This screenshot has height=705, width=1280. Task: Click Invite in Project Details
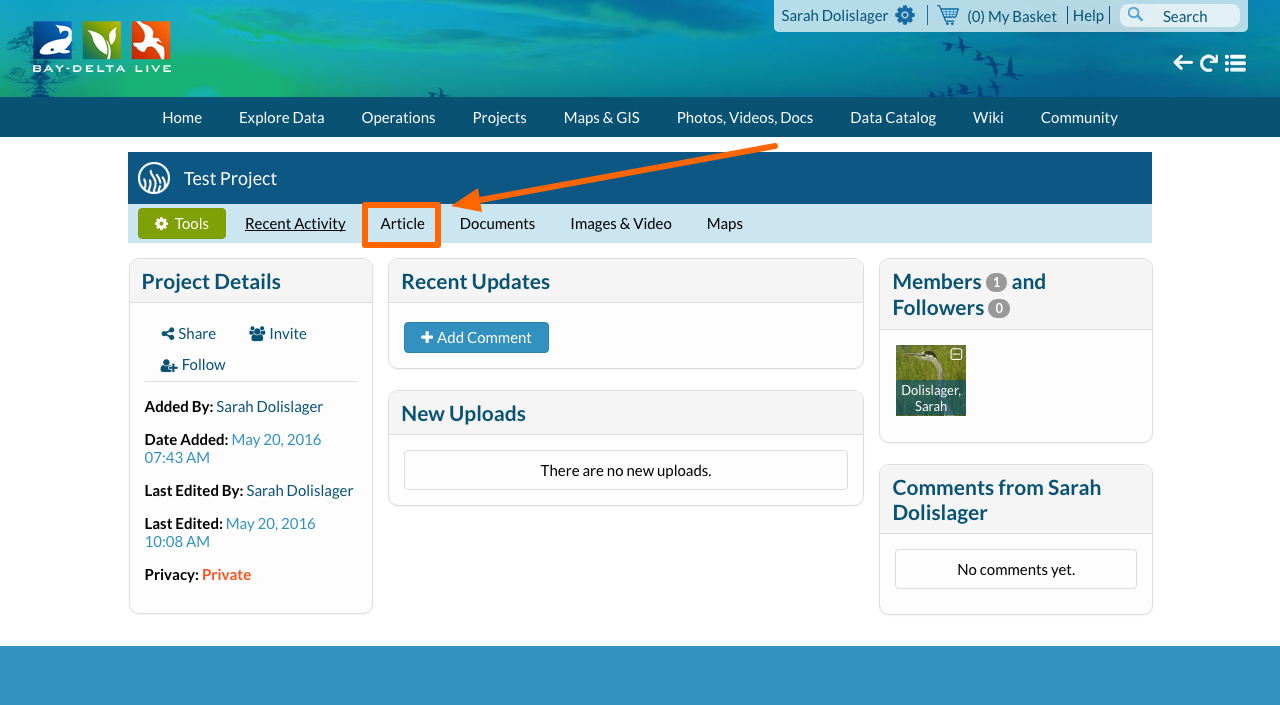coord(278,334)
